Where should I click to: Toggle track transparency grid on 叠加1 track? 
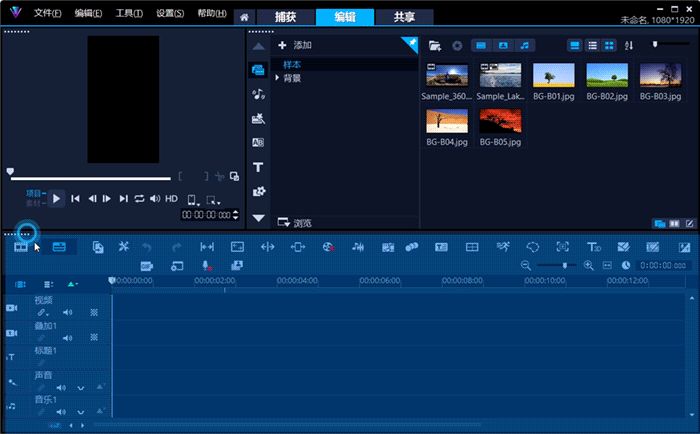click(x=94, y=338)
